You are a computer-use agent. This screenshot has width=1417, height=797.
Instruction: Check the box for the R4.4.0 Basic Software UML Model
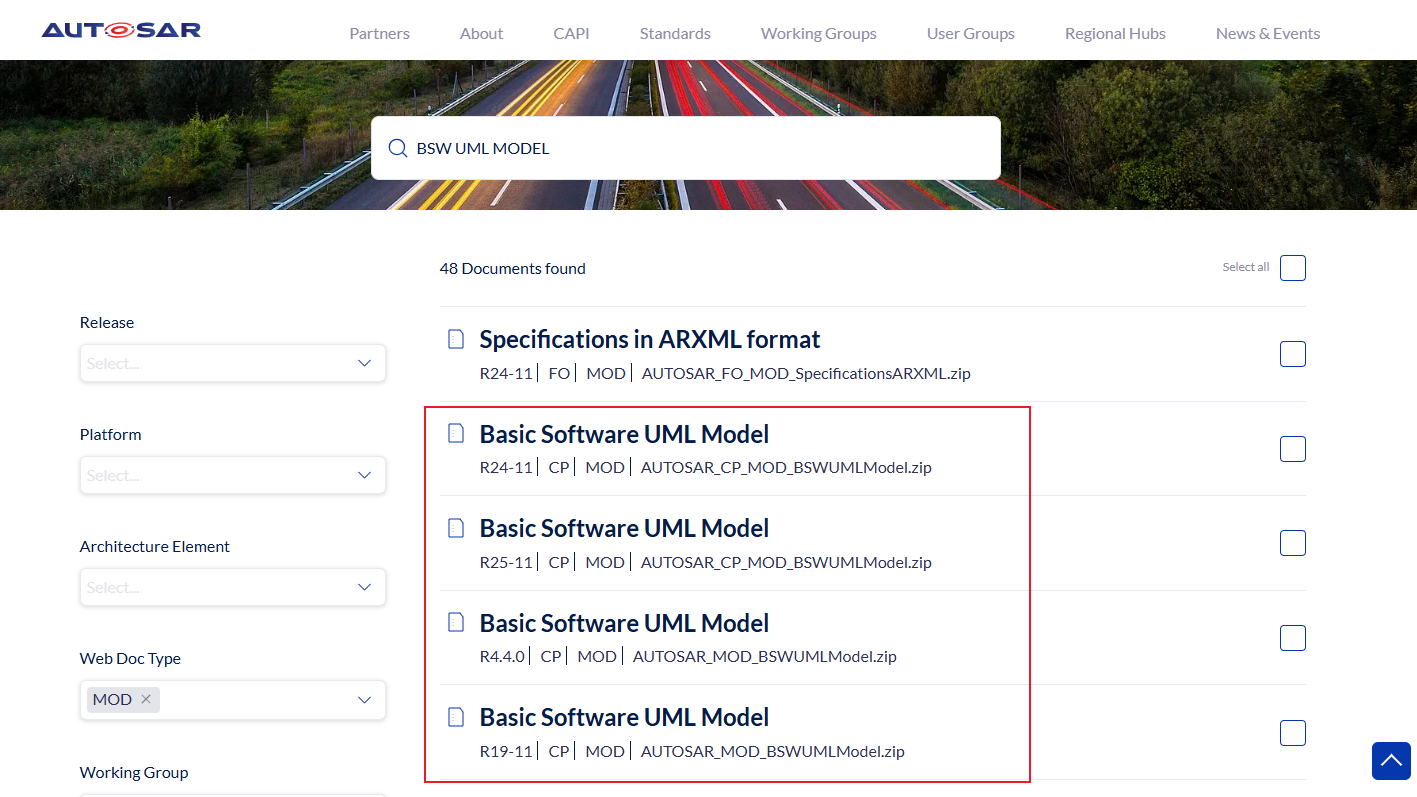tap(1293, 638)
